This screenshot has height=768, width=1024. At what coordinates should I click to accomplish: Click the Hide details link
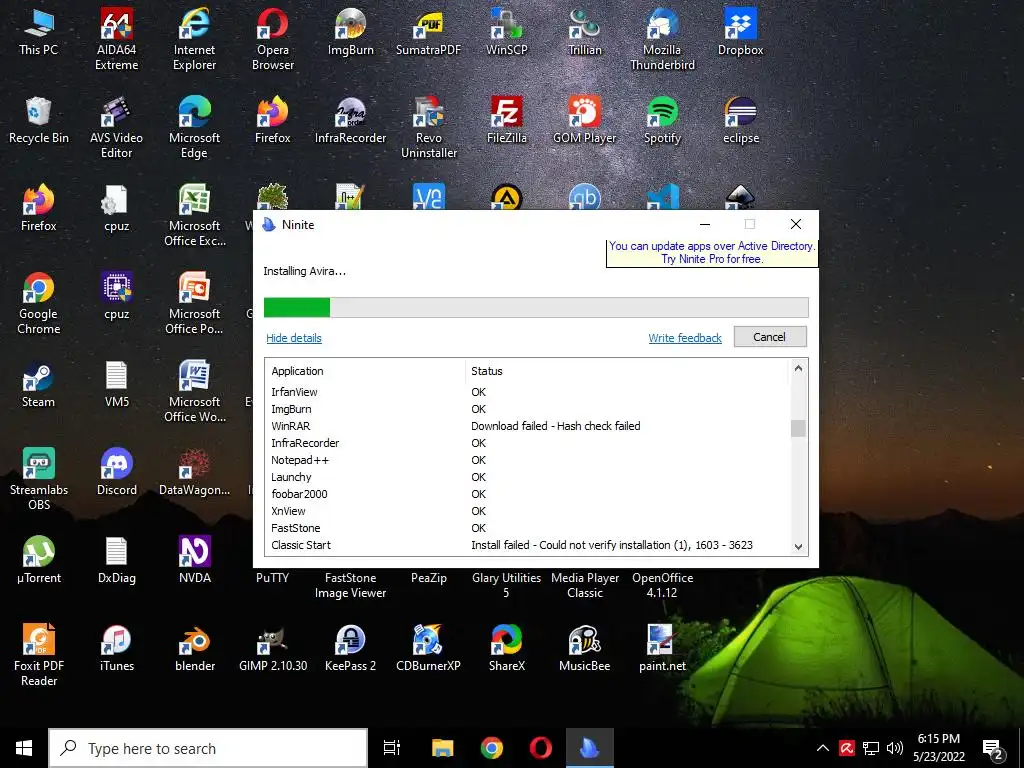point(294,338)
